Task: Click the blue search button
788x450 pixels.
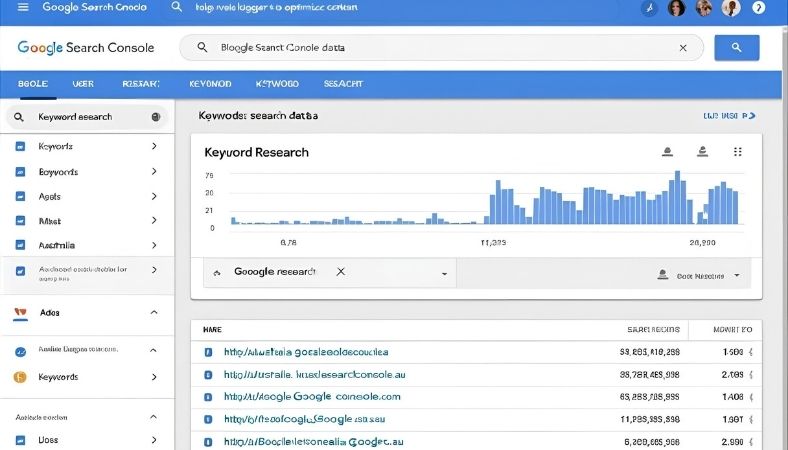Action: (737, 48)
